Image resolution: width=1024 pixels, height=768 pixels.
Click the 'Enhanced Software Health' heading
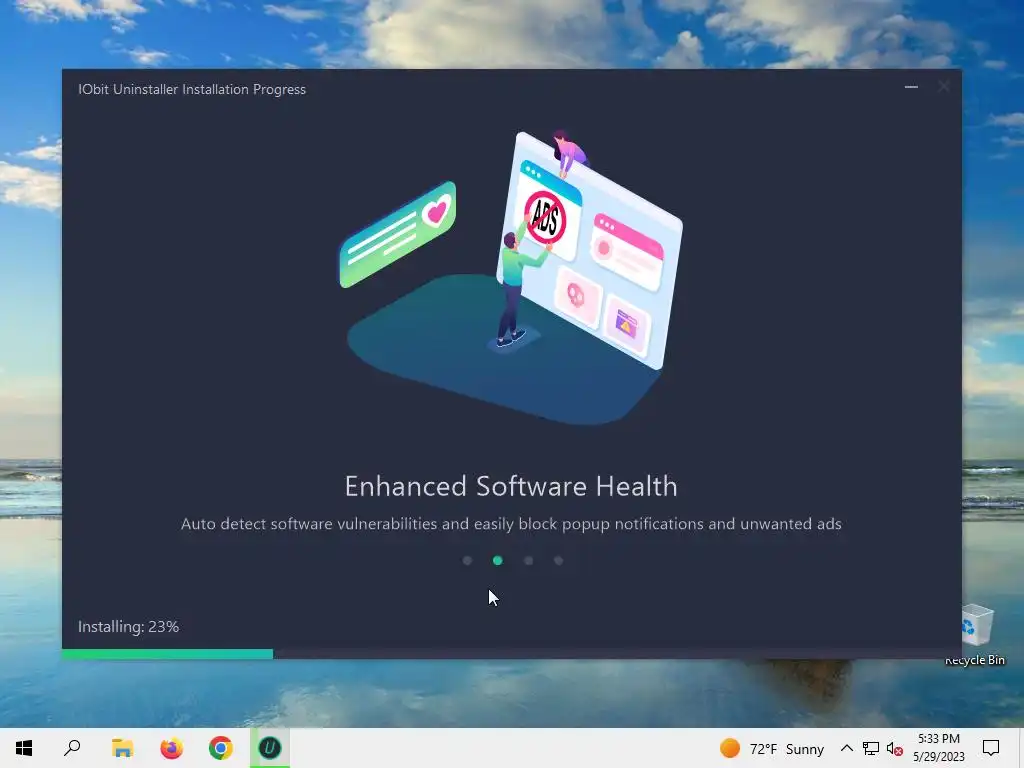(511, 487)
